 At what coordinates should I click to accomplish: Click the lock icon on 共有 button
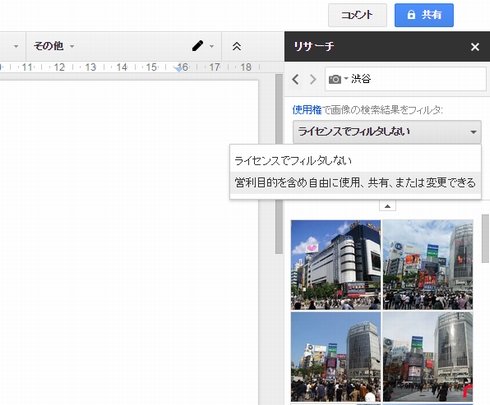click(411, 15)
